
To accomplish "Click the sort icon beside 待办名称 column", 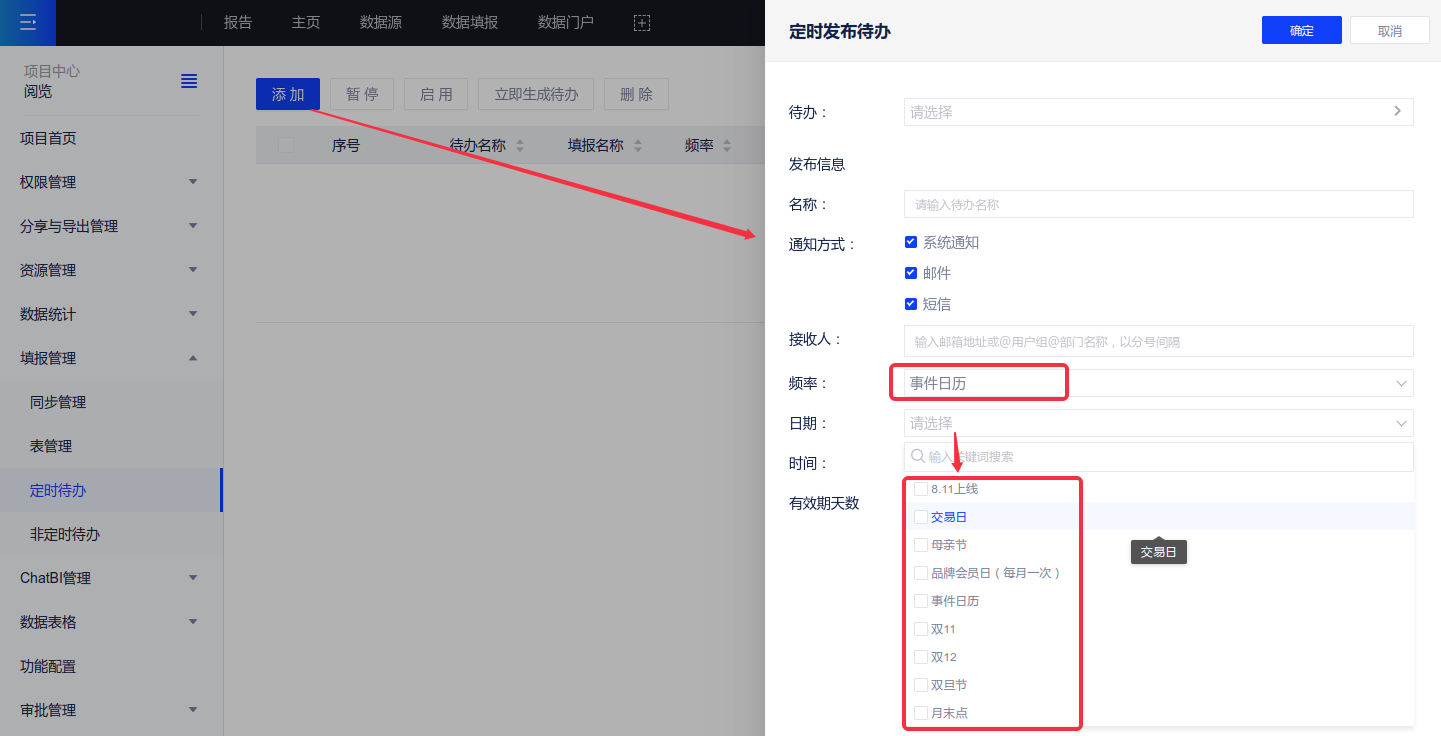I will (519, 146).
